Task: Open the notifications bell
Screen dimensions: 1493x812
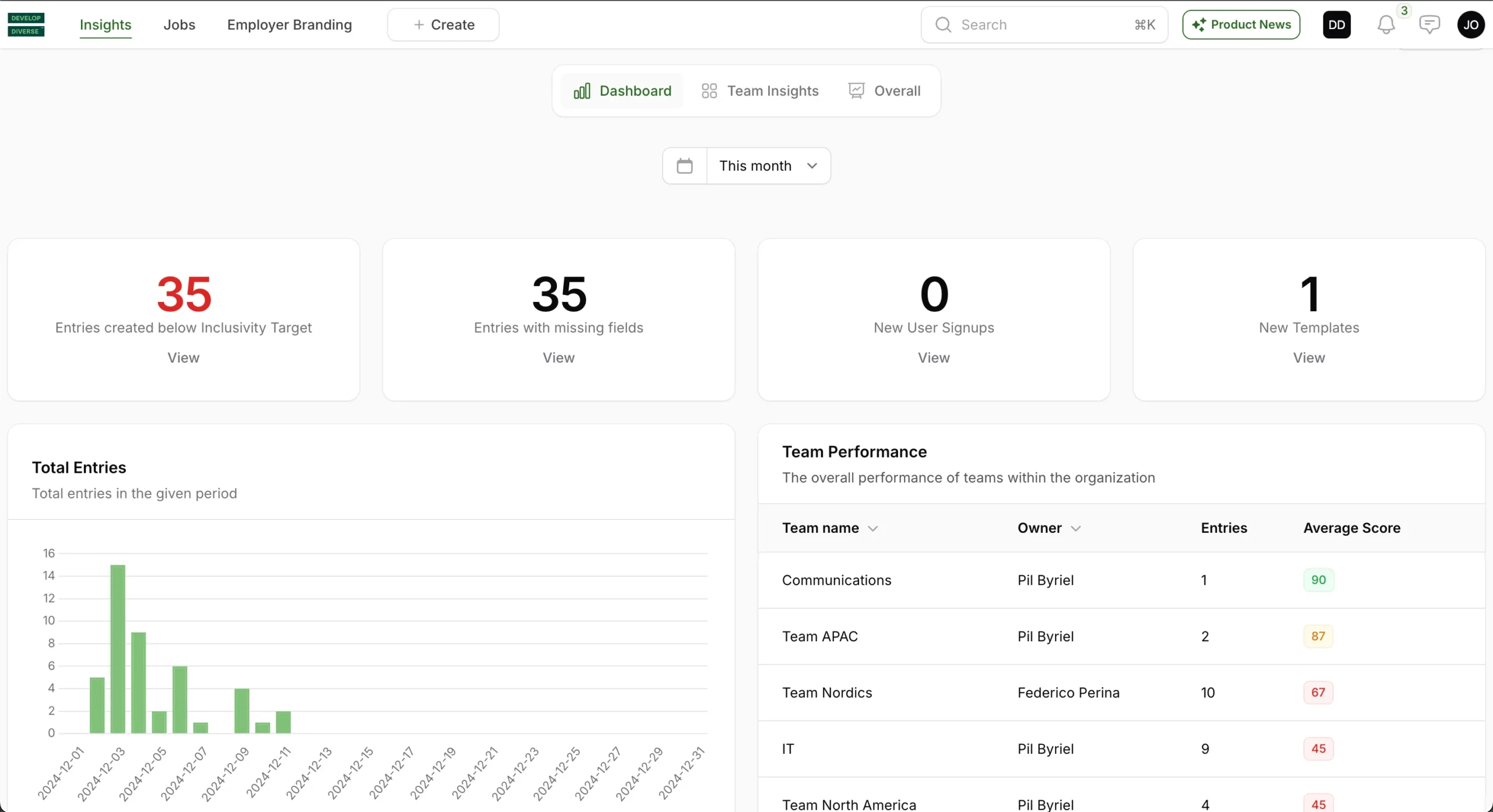Action: tap(1386, 24)
